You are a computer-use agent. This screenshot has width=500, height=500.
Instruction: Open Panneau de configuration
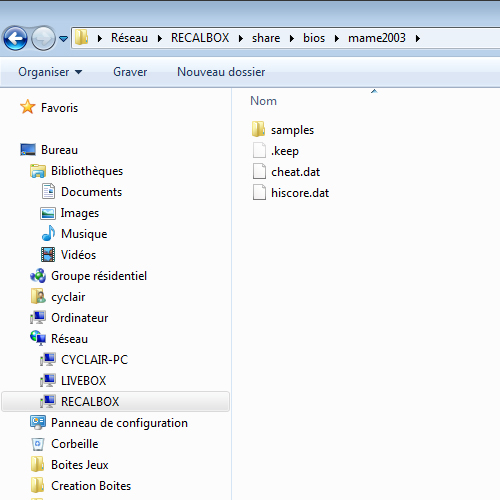[119, 423]
